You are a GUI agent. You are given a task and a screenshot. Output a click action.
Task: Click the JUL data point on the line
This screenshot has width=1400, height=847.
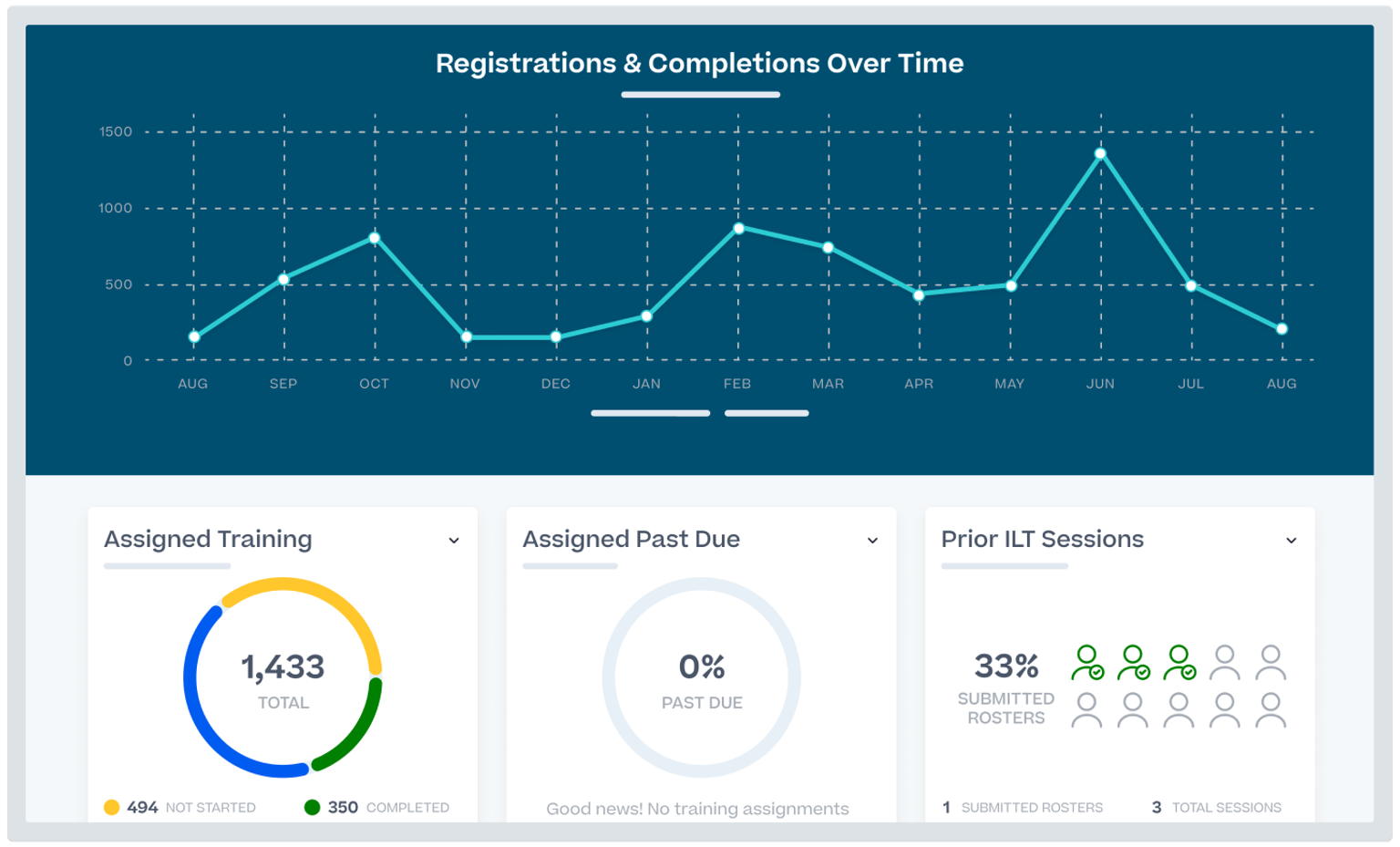click(1191, 286)
